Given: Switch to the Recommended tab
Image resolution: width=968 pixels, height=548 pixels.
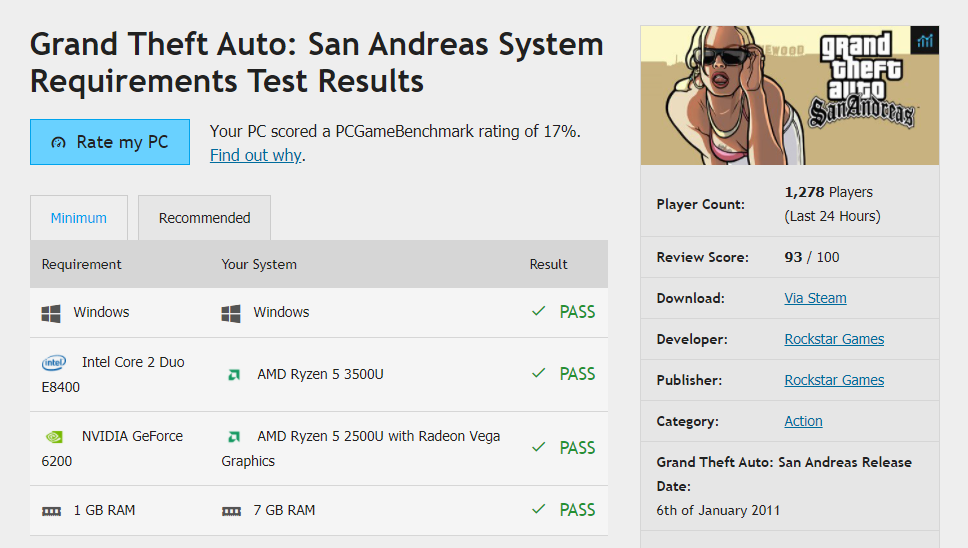Looking at the screenshot, I should pyautogui.click(x=204, y=218).
